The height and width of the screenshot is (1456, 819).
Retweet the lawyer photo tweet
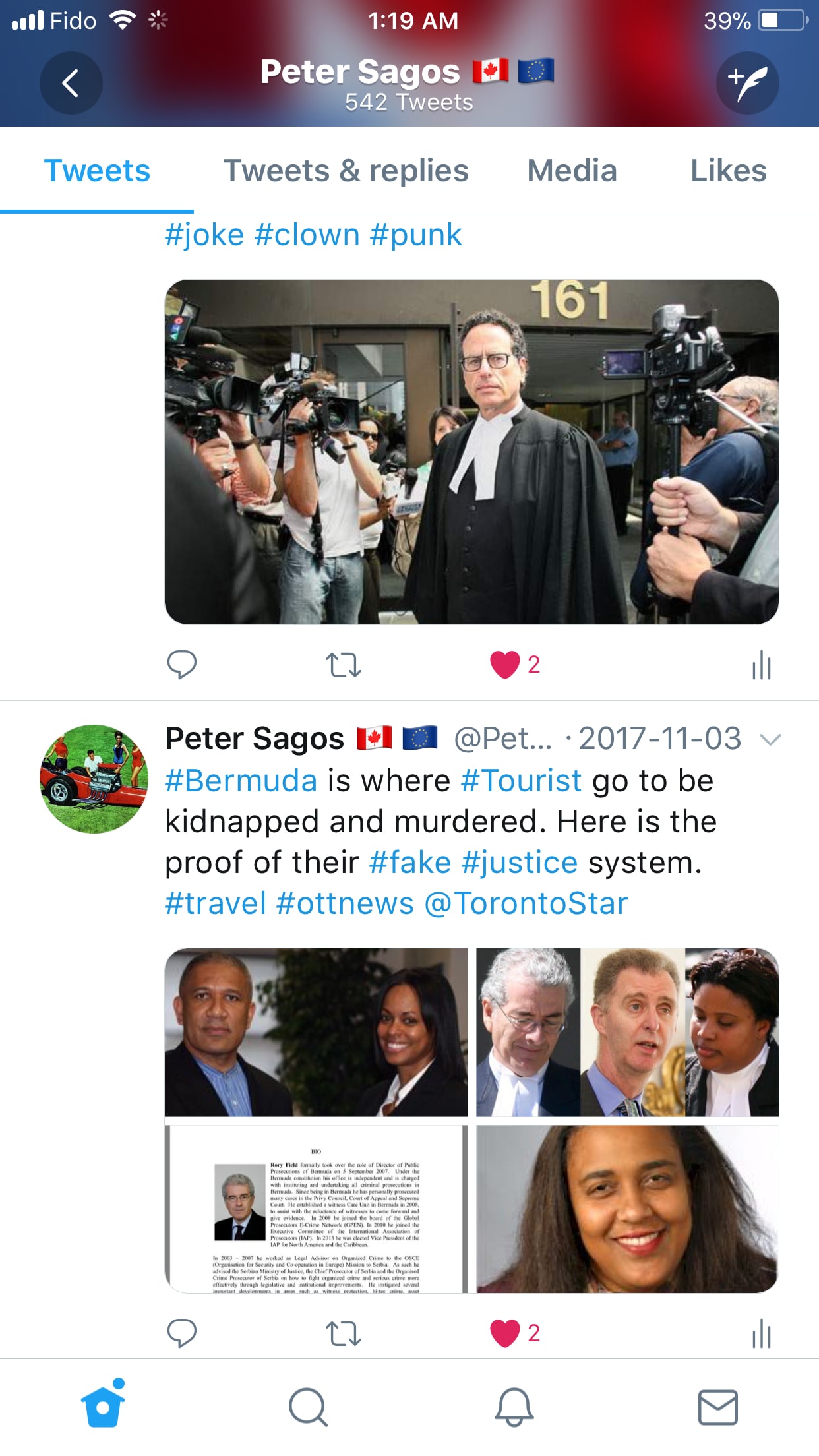(x=343, y=665)
